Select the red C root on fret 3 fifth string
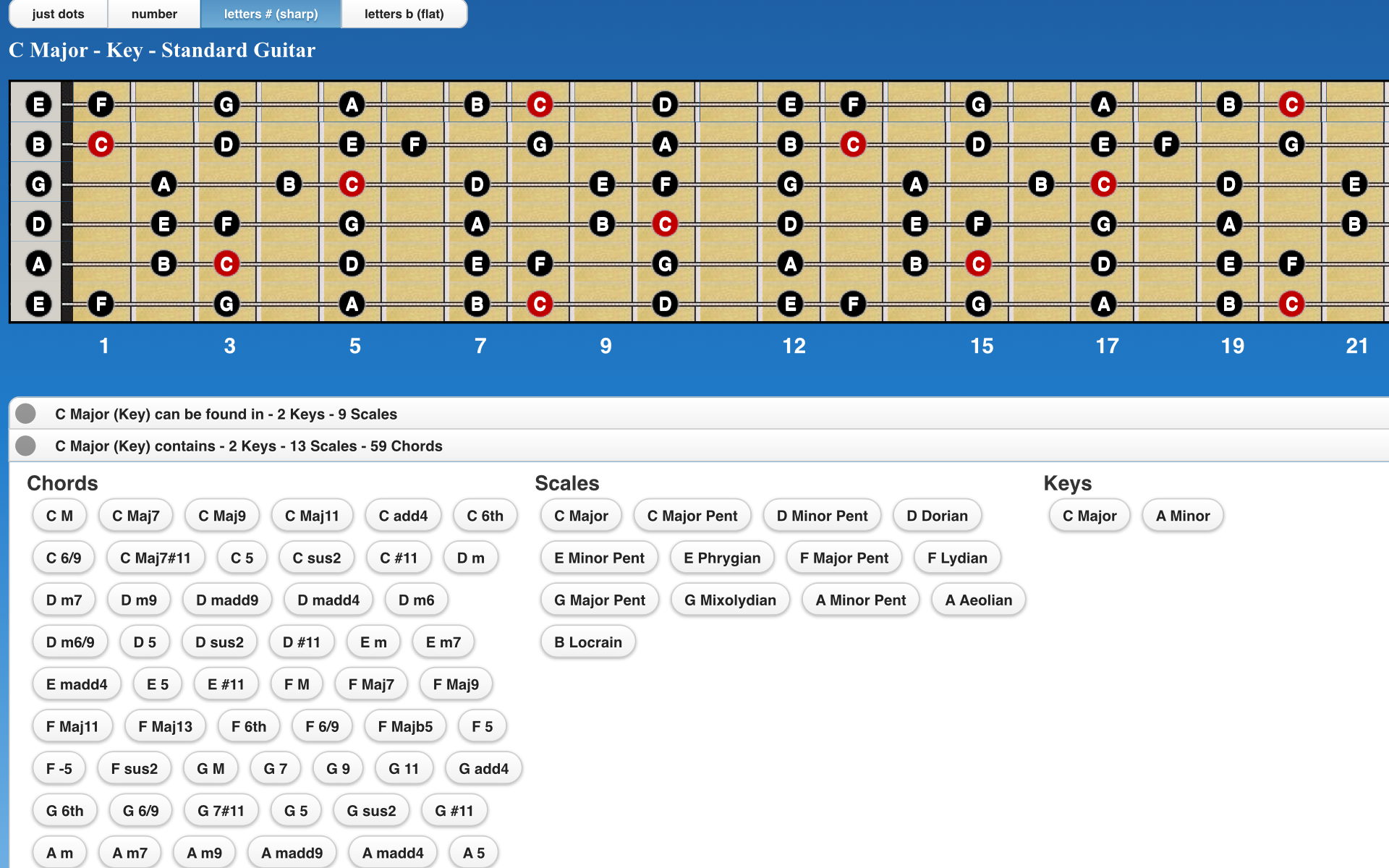 click(x=226, y=264)
